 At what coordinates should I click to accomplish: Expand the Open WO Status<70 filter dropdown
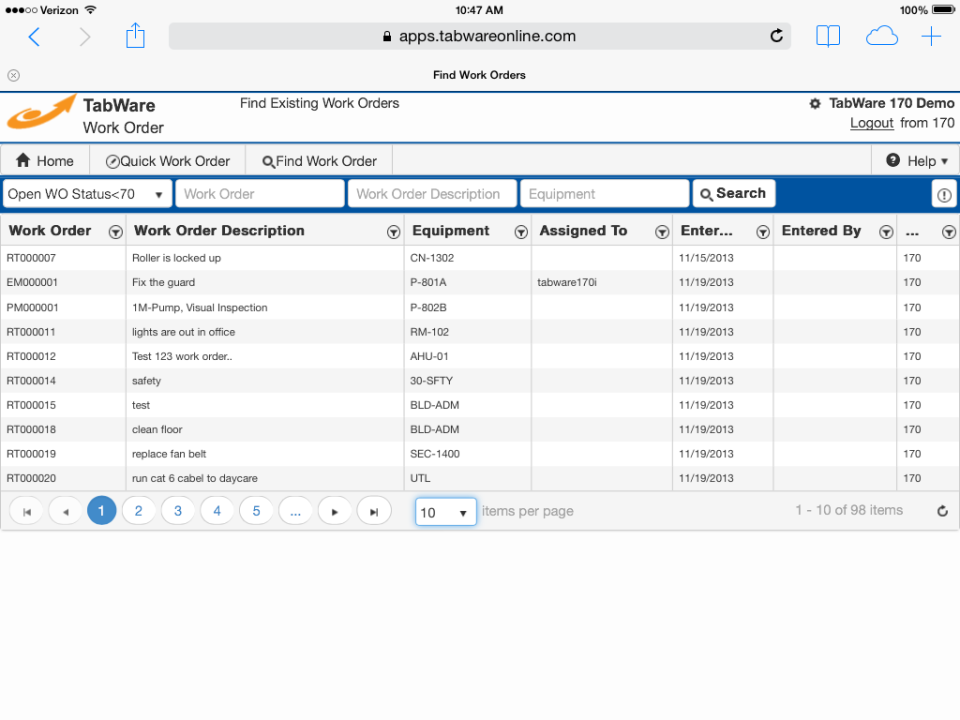tap(162, 193)
